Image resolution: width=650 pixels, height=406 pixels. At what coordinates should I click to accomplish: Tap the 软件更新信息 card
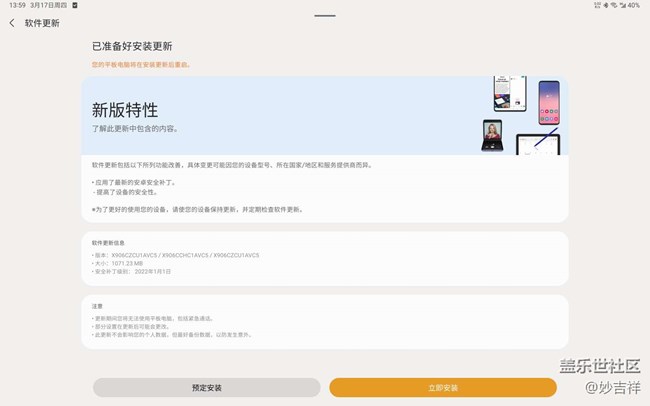pos(324,257)
